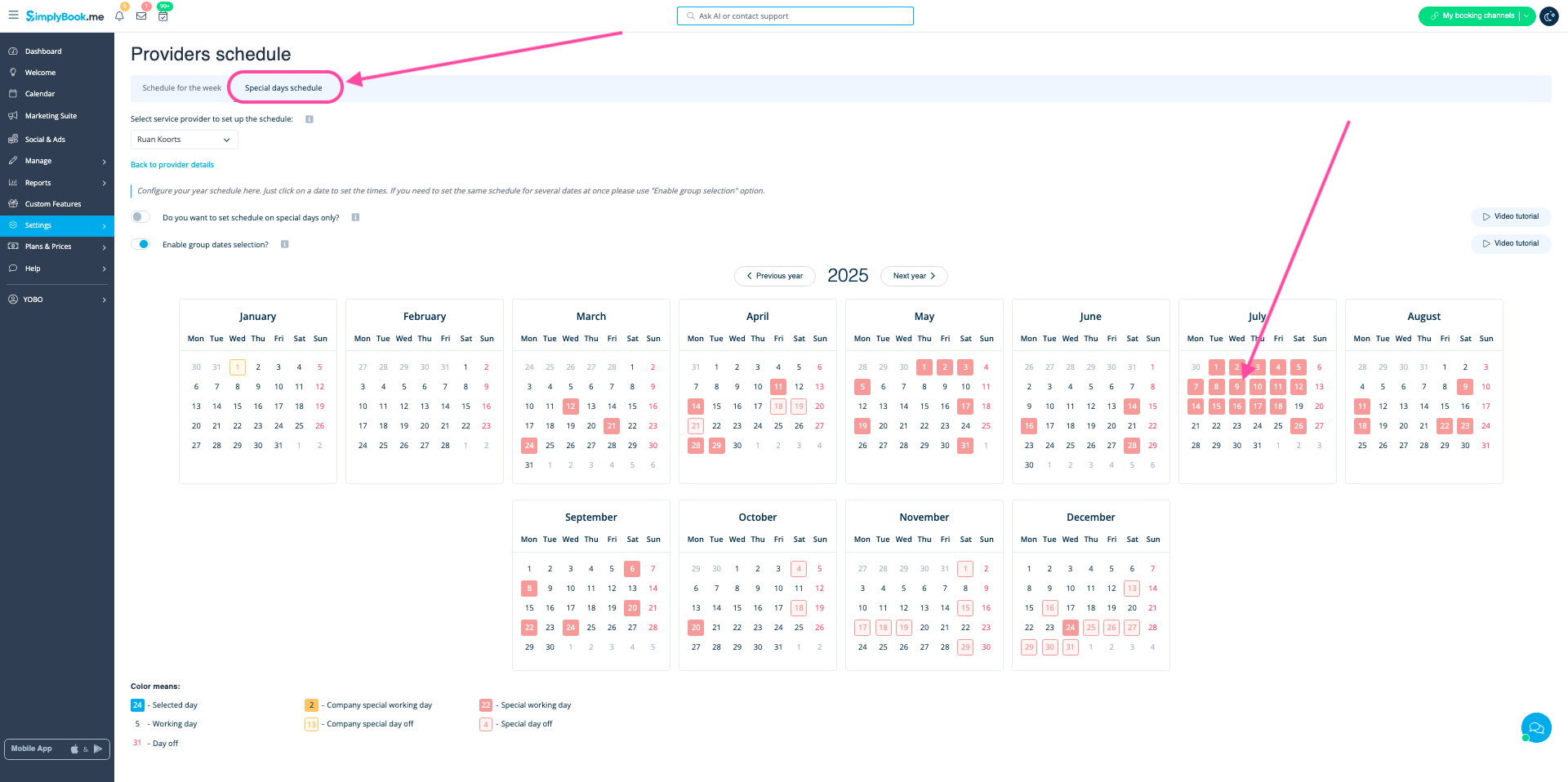The height and width of the screenshot is (782, 1568).
Task: Click the Ask AI or contact support field
Action: click(x=795, y=16)
